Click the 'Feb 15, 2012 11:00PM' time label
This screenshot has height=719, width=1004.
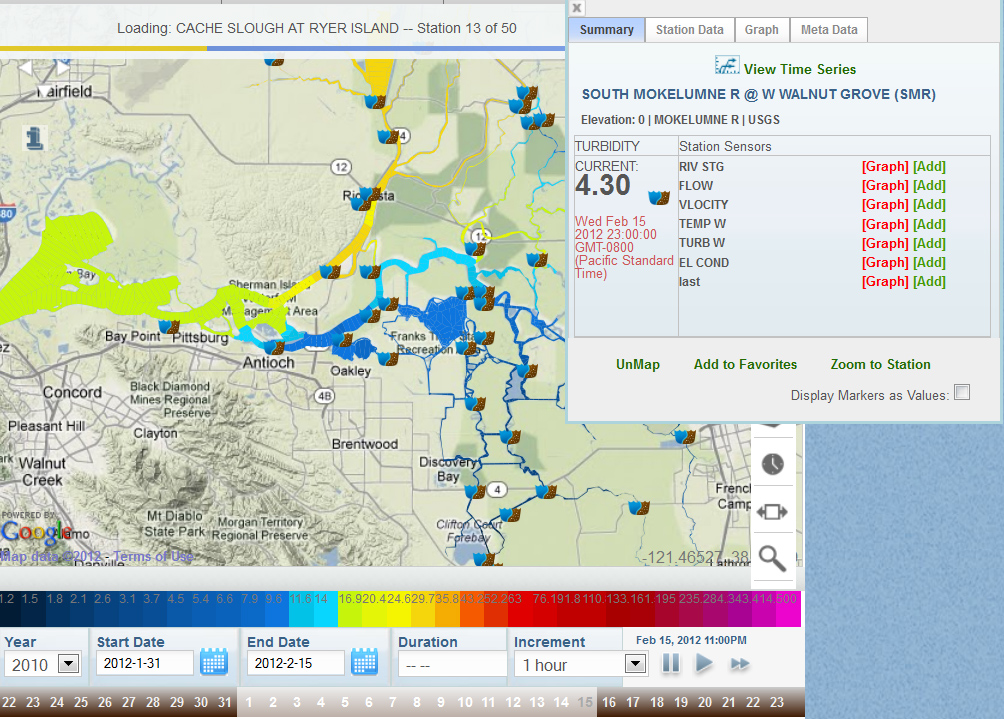point(691,640)
